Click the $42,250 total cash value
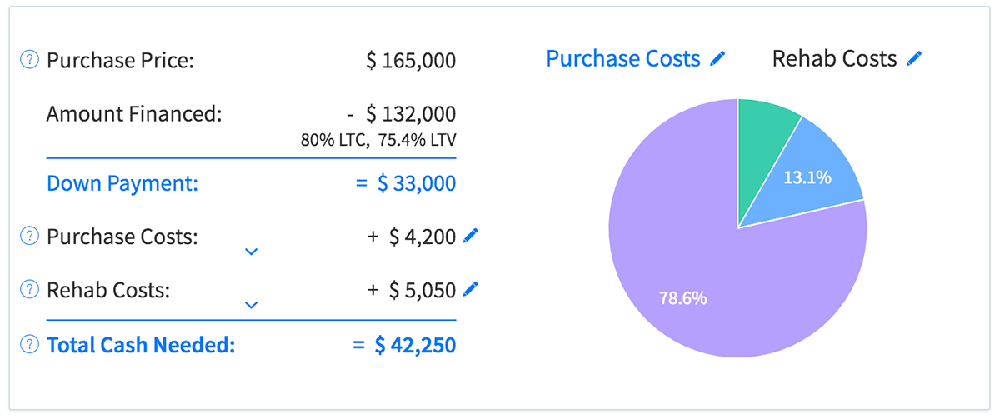1000x419 pixels. [415, 345]
